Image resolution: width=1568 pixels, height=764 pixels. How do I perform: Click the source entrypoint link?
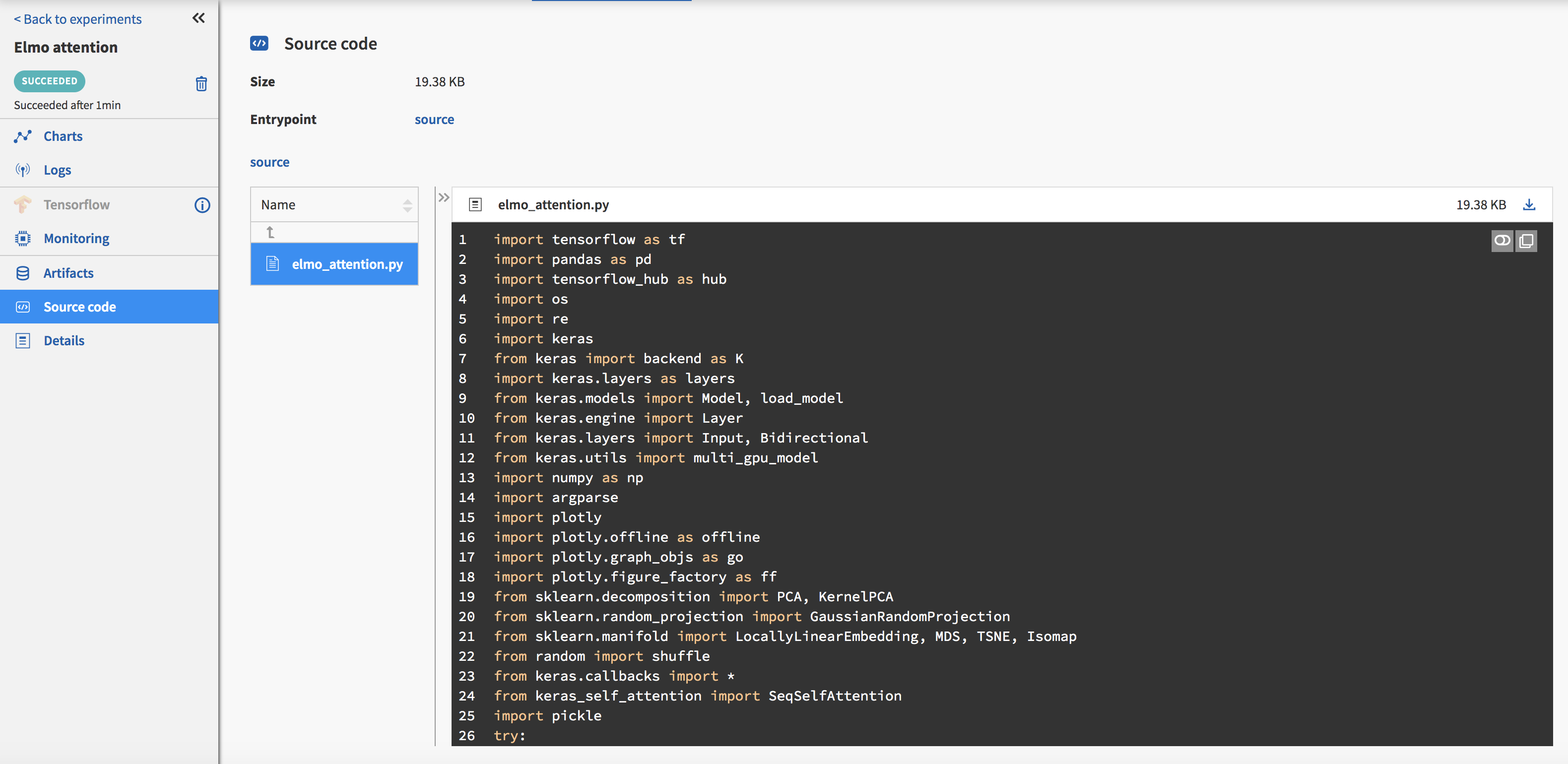(434, 120)
